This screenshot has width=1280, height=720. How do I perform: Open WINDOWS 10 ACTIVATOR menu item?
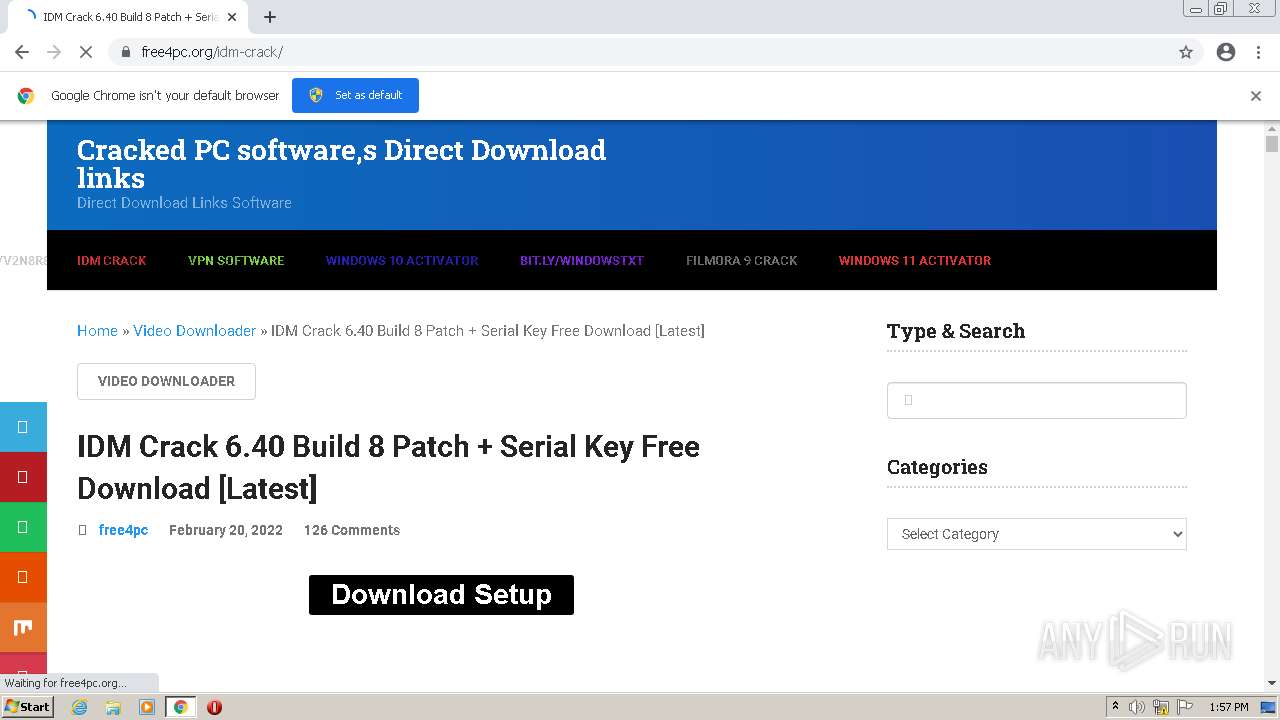tap(402, 260)
